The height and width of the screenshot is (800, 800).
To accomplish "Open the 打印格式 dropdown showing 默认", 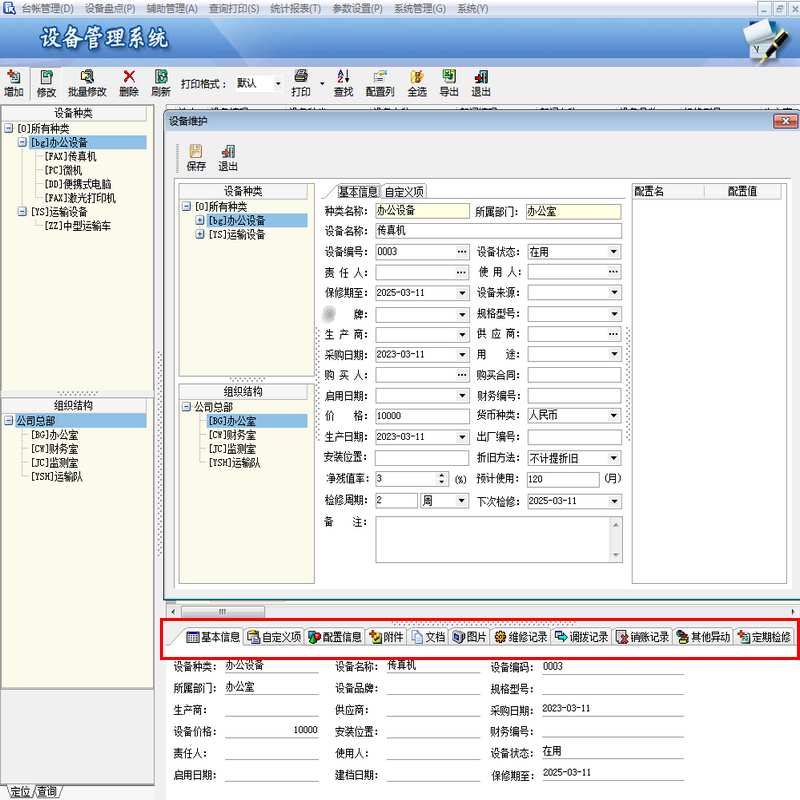I will tap(278, 84).
